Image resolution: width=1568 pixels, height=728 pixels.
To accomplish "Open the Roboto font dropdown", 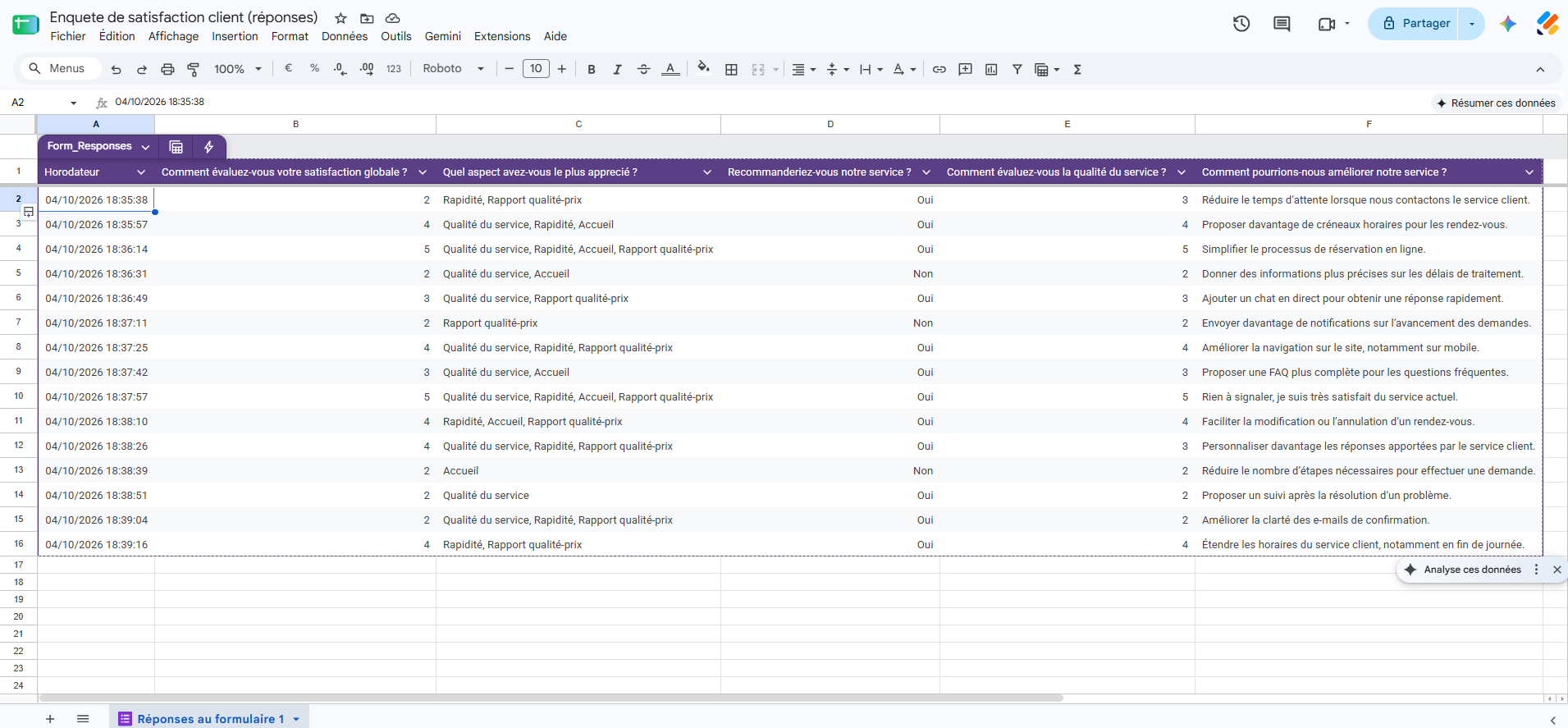I will (454, 69).
